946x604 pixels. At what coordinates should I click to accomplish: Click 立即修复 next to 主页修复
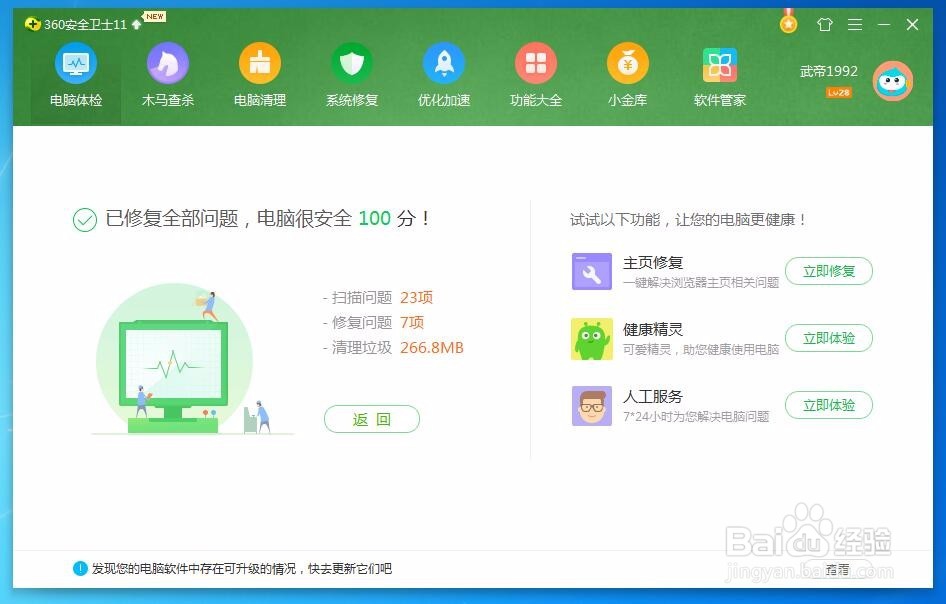[x=829, y=270]
